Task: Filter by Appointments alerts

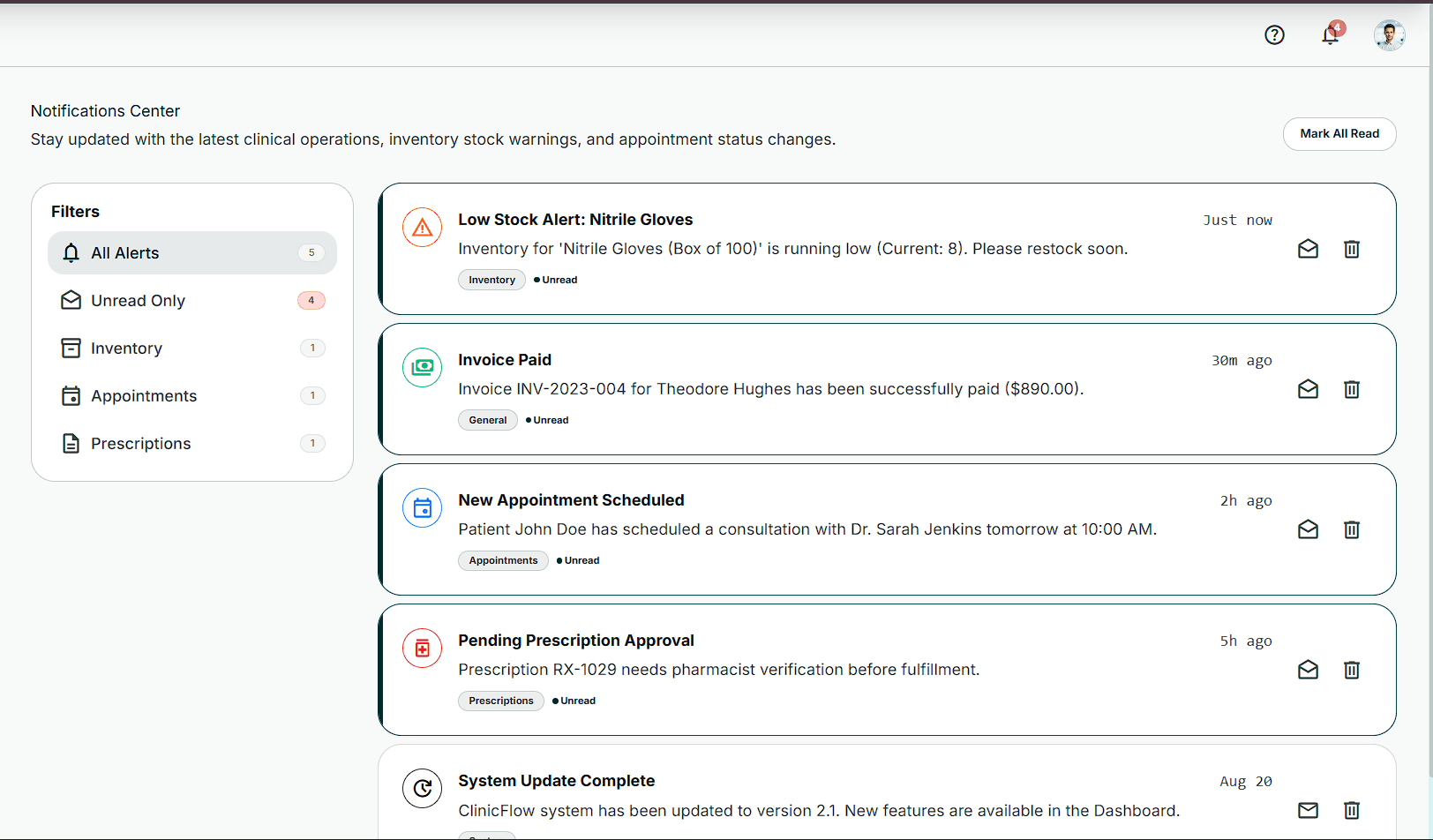Action: [192, 396]
